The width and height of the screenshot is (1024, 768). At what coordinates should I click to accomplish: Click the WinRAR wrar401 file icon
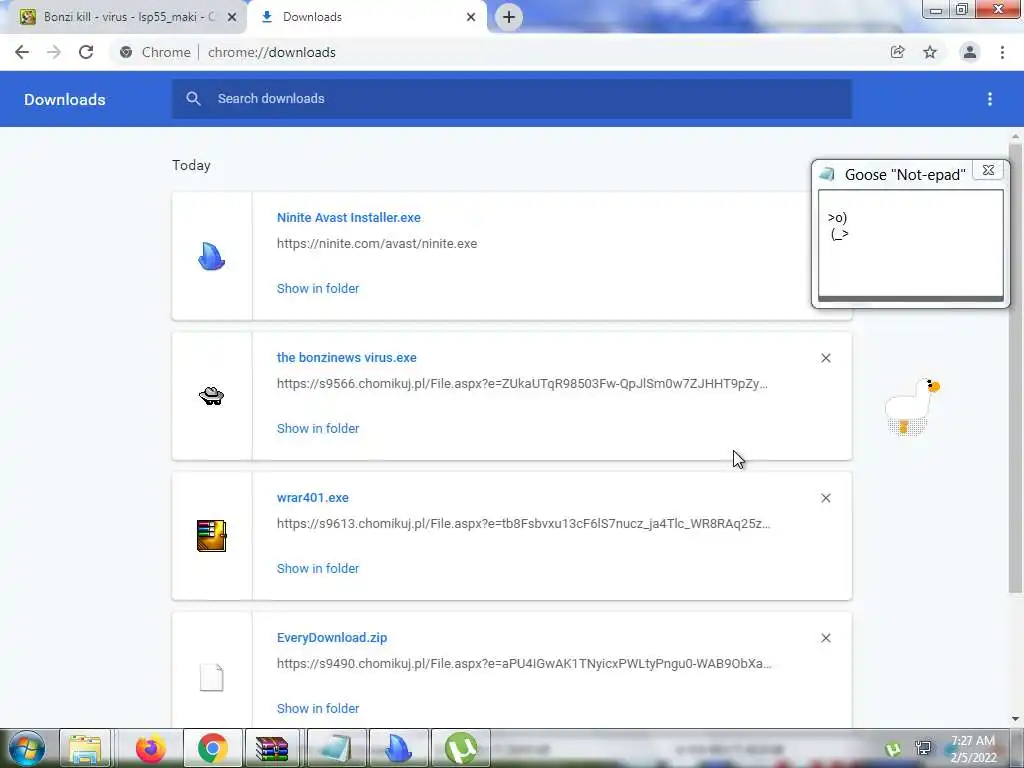pos(212,536)
